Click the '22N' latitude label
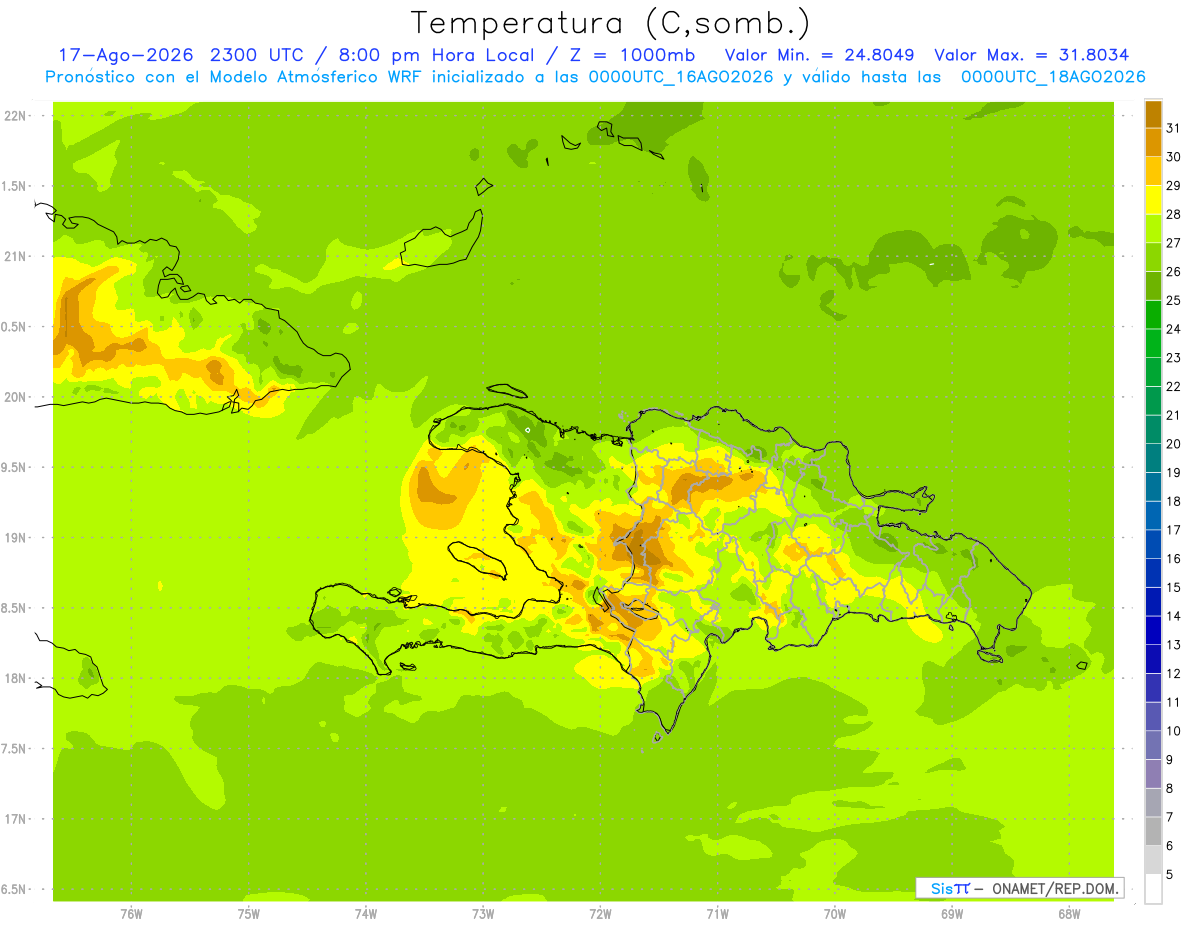Viewport: 1200px width, 927px height. pos(17,116)
